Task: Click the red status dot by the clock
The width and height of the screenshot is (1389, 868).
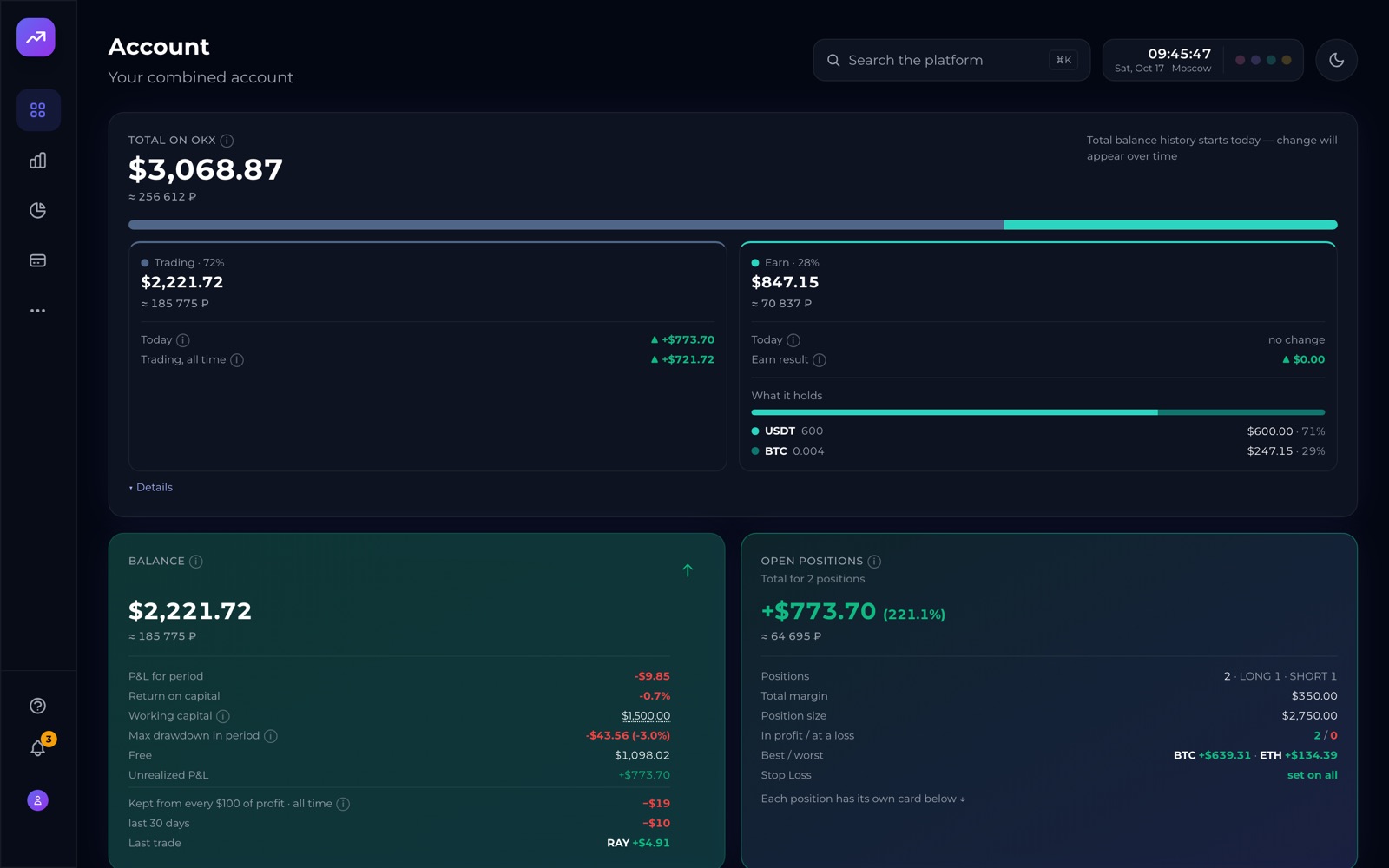Action: (x=1241, y=60)
